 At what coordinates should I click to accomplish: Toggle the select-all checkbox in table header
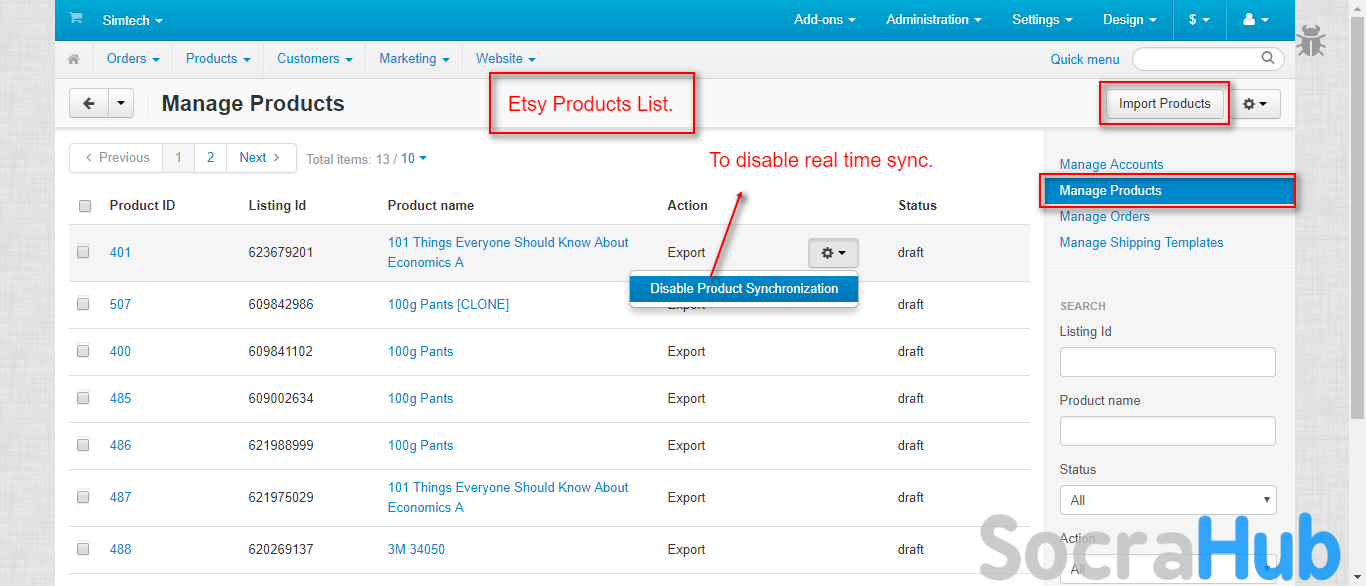85,206
